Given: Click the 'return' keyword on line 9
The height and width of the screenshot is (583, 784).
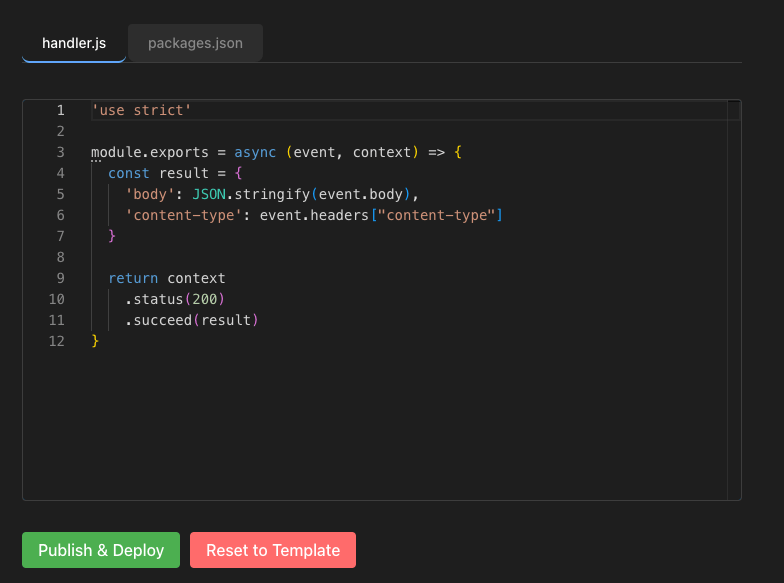Looking at the screenshot, I should pos(133,278).
